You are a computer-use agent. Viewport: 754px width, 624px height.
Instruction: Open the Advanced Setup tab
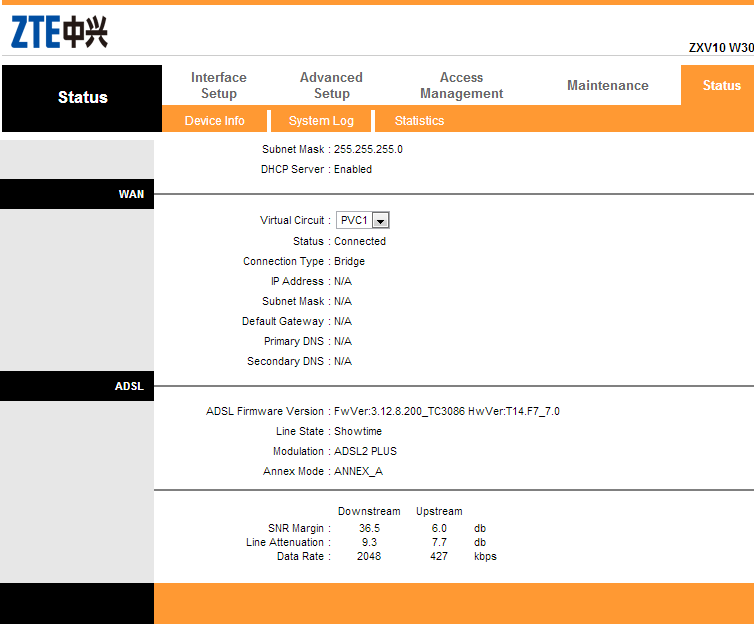click(x=331, y=85)
